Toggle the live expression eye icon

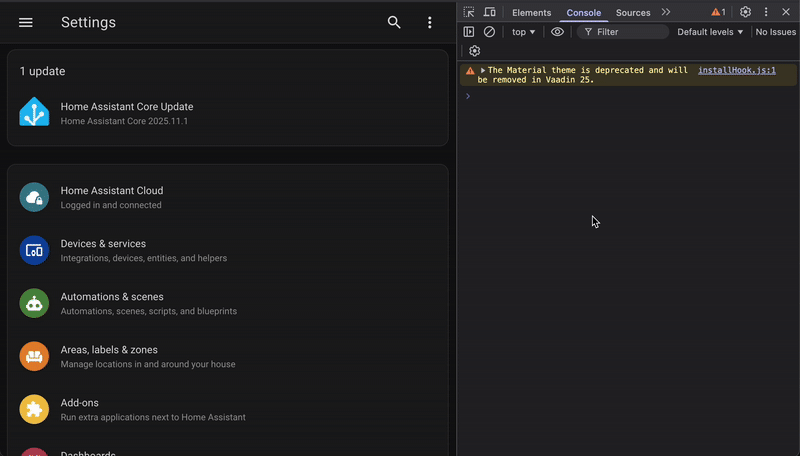click(x=557, y=32)
